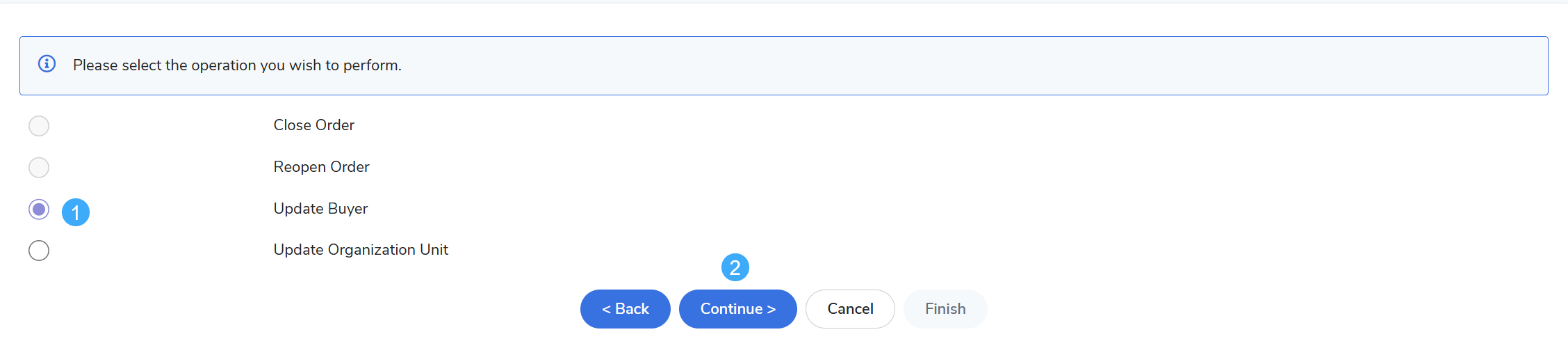Click the 'Update Organization Unit' label text
Image resolution: width=1568 pixels, height=348 pixels.
(361, 250)
